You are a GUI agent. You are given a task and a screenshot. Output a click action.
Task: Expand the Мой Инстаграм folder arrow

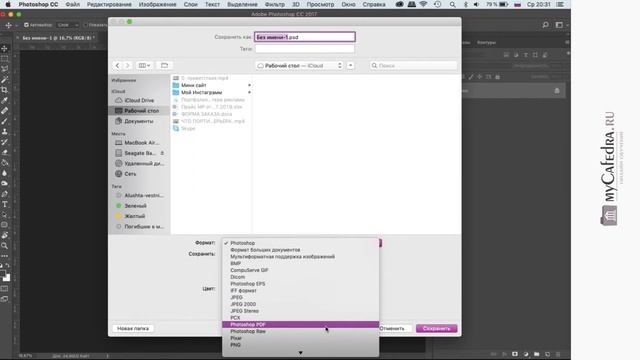point(249,93)
